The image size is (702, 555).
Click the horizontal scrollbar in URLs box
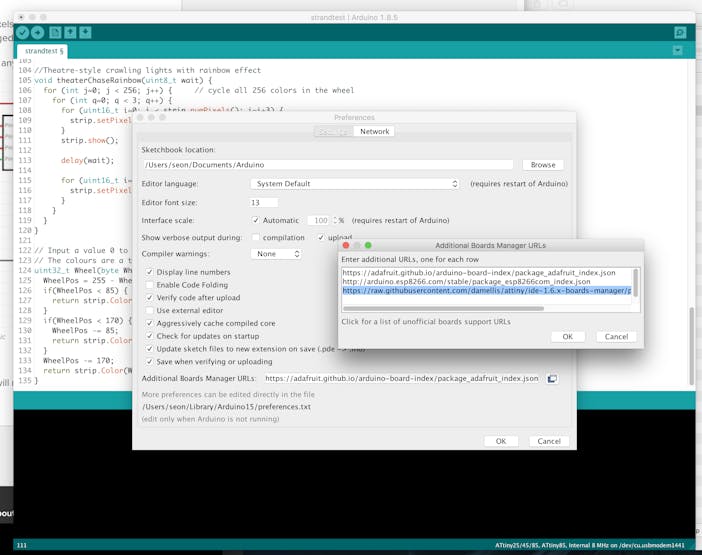(443, 308)
